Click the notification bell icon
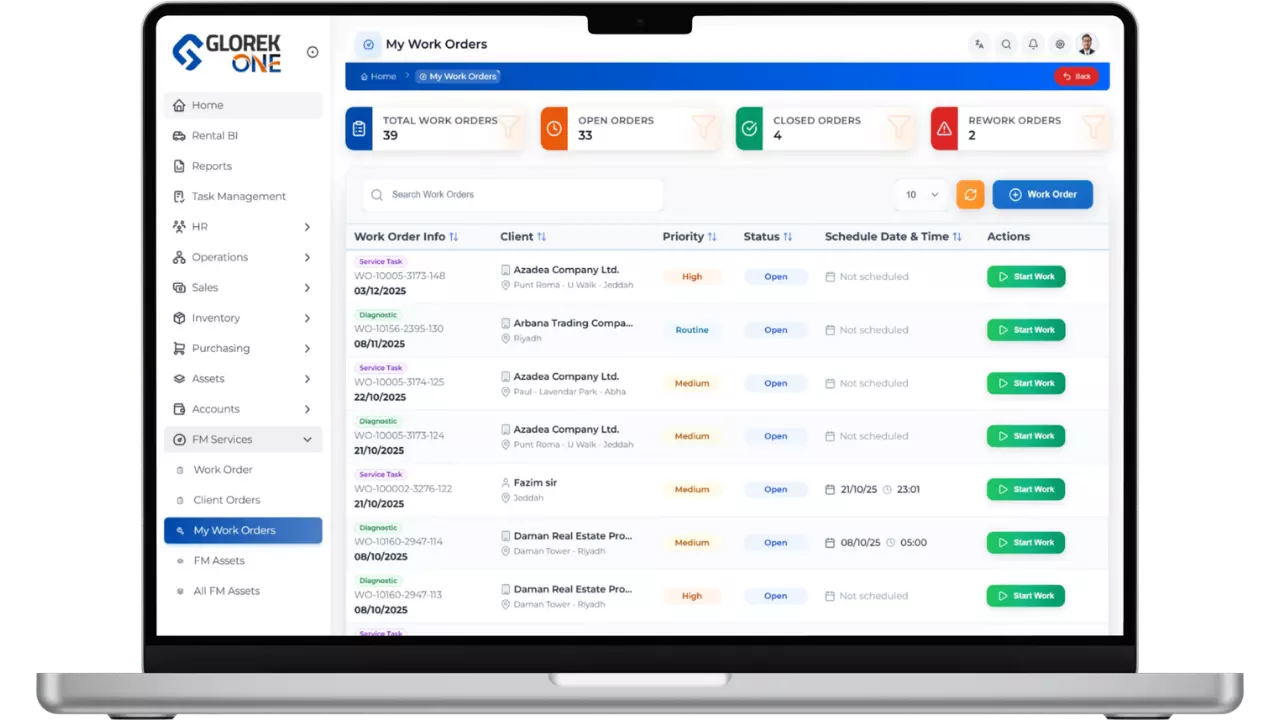 click(x=1033, y=44)
